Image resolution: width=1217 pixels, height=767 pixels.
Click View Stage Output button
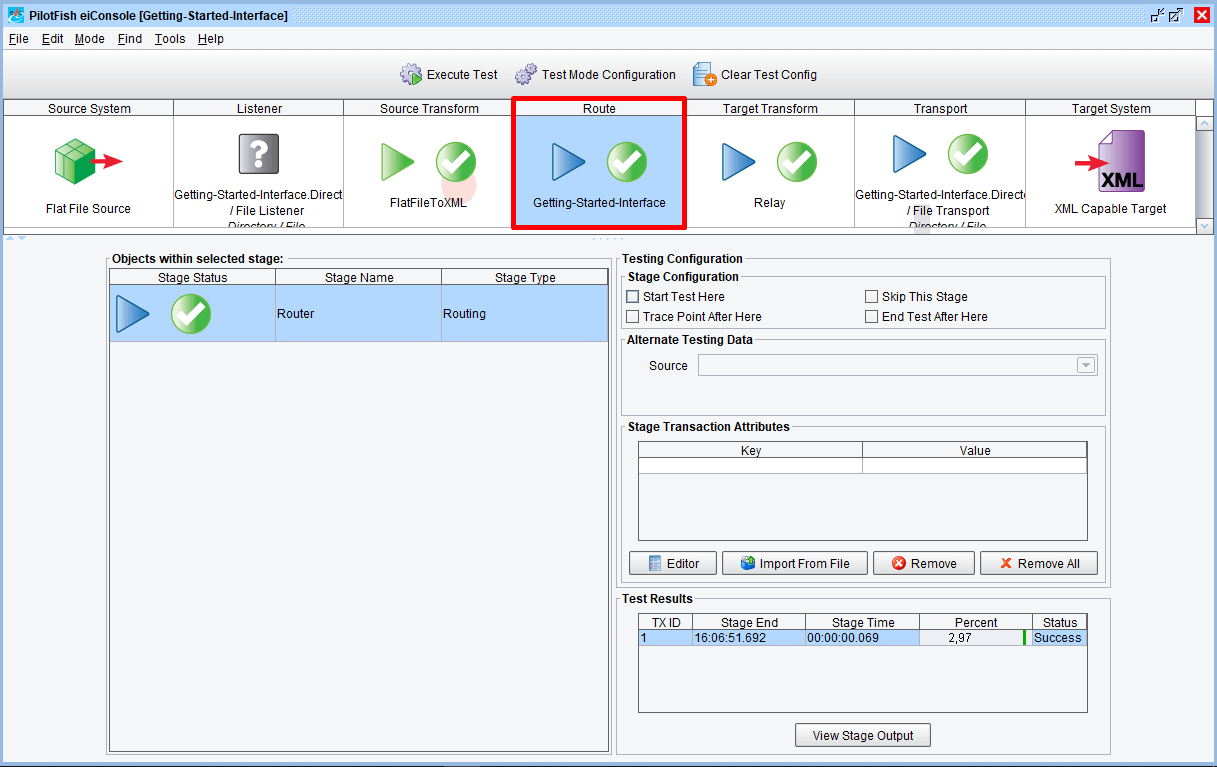tap(863, 735)
